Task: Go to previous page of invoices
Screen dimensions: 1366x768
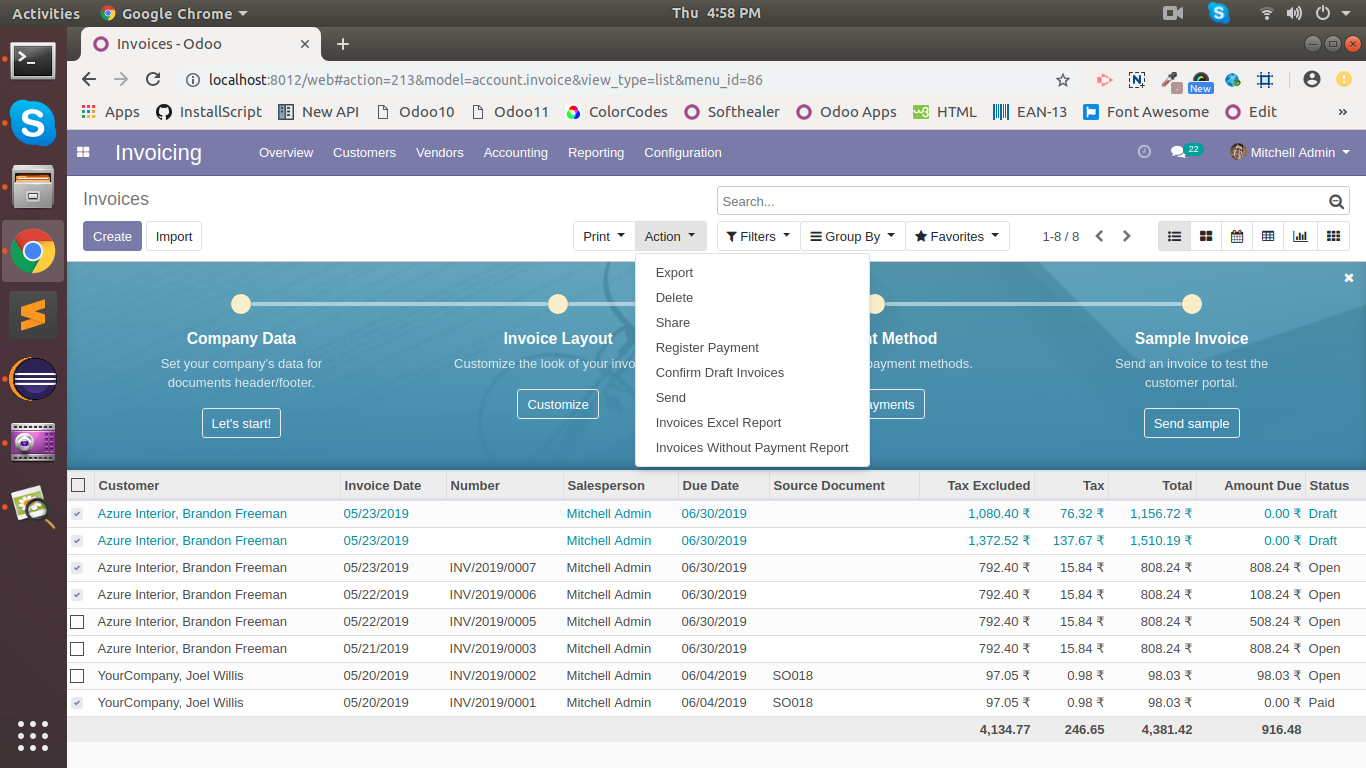Action: [x=1099, y=236]
